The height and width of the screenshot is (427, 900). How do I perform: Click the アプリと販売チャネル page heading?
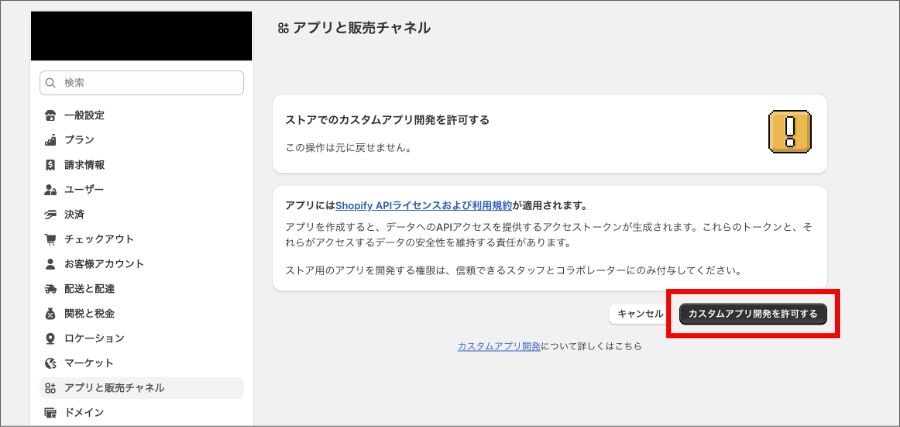(361, 28)
